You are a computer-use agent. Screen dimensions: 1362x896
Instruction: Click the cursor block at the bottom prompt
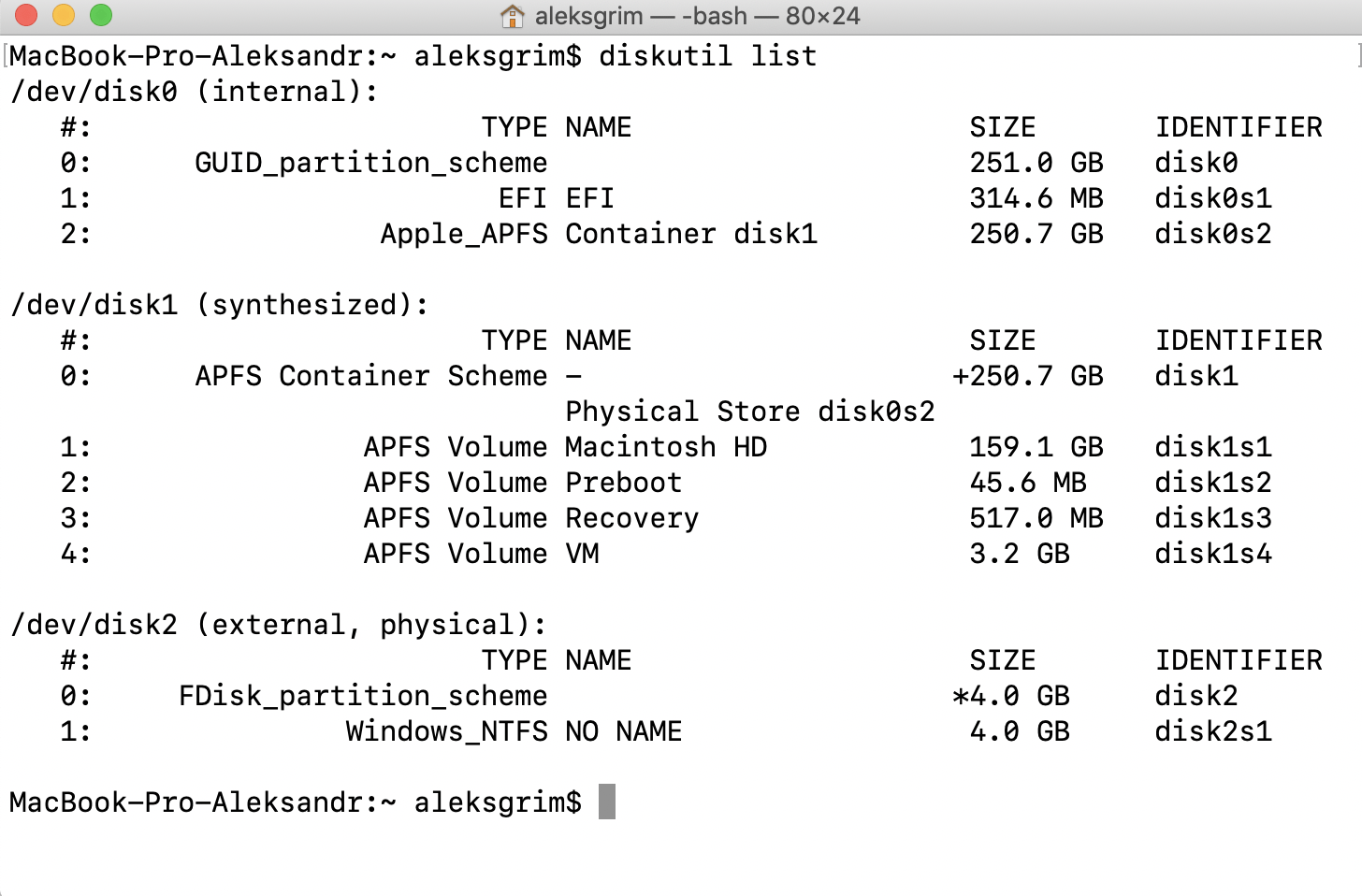[x=607, y=802]
